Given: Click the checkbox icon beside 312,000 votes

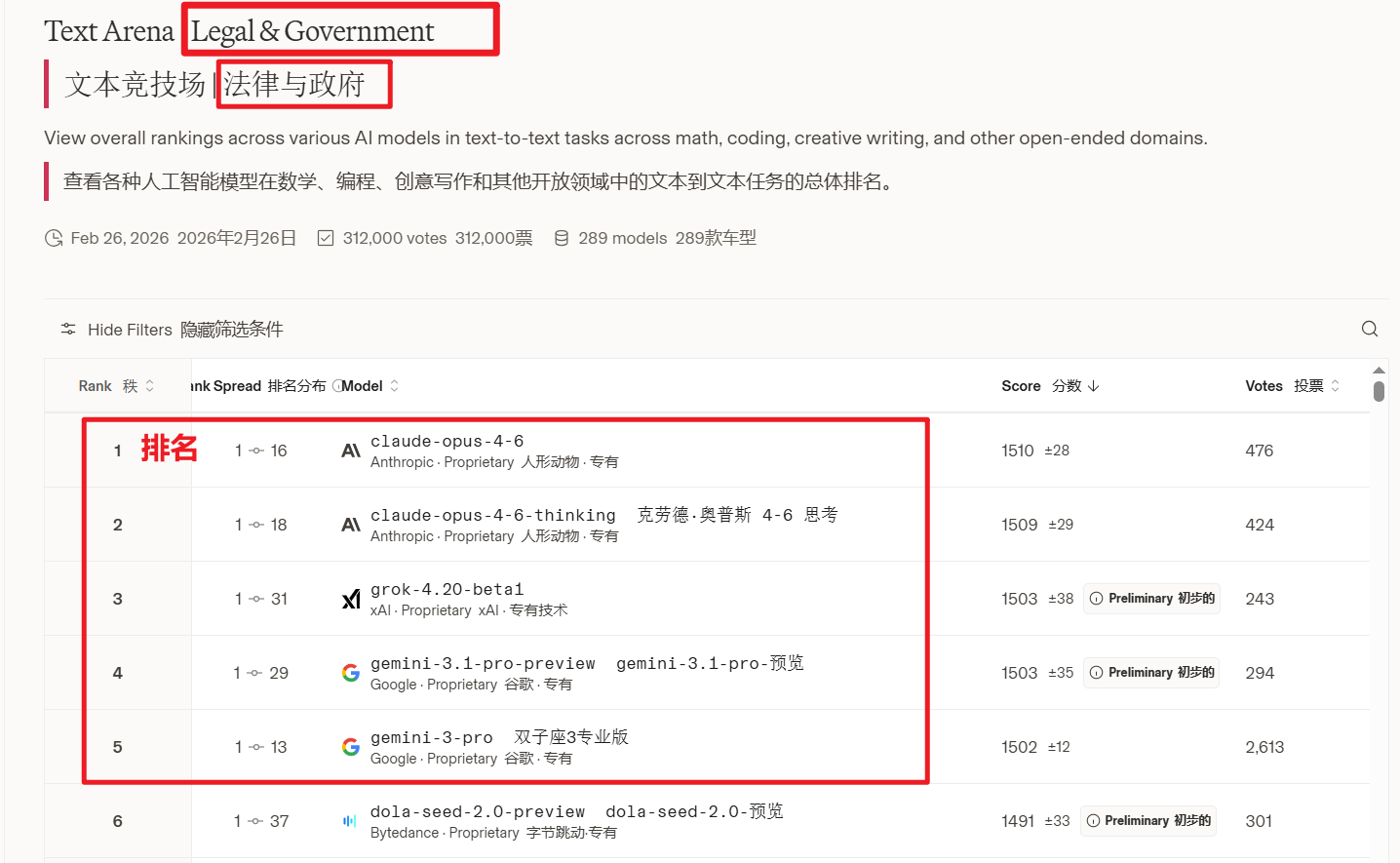Looking at the screenshot, I should tap(326, 238).
